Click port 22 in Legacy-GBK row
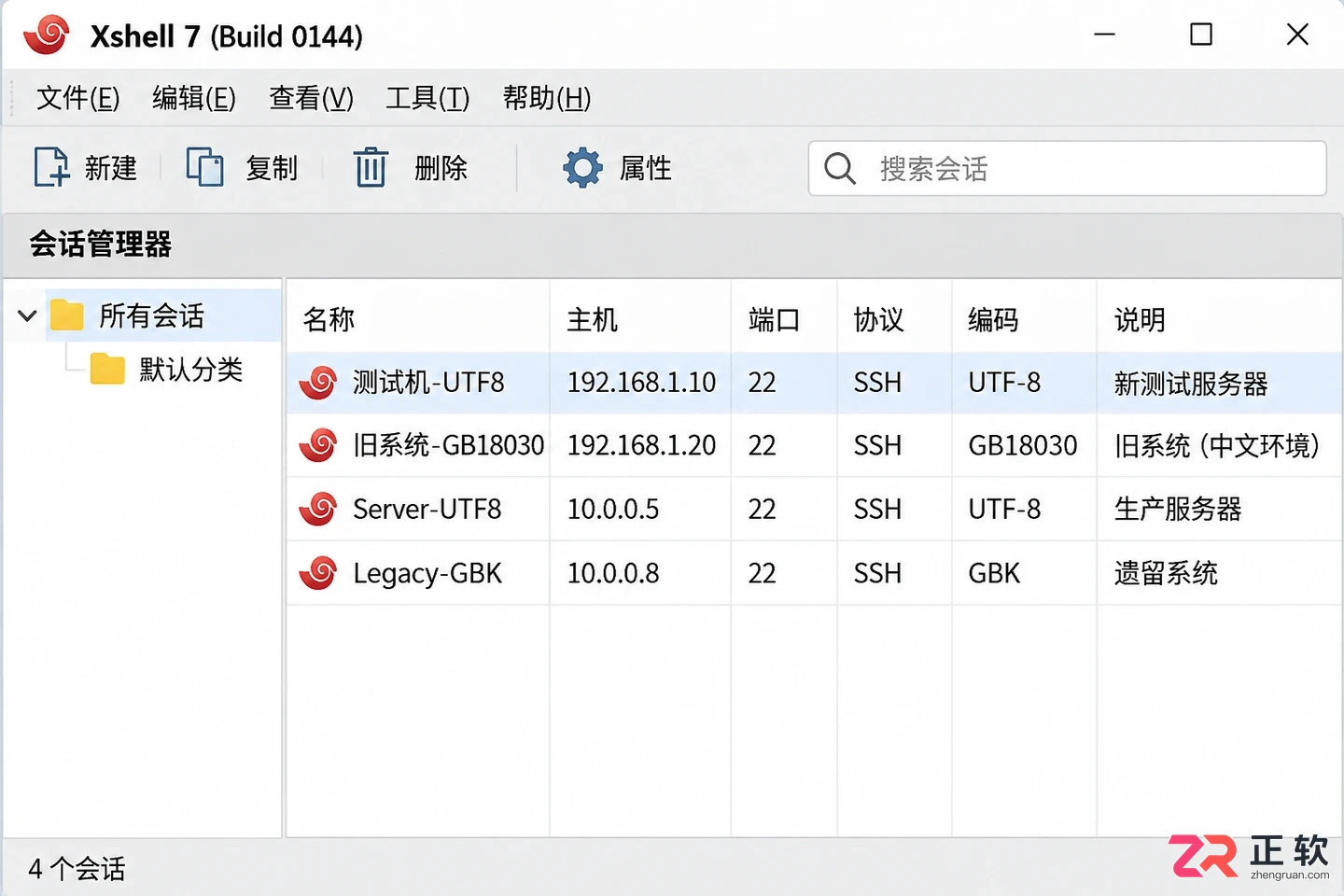The image size is (1344, 896). pyautogui.click(x=763, y=572)
